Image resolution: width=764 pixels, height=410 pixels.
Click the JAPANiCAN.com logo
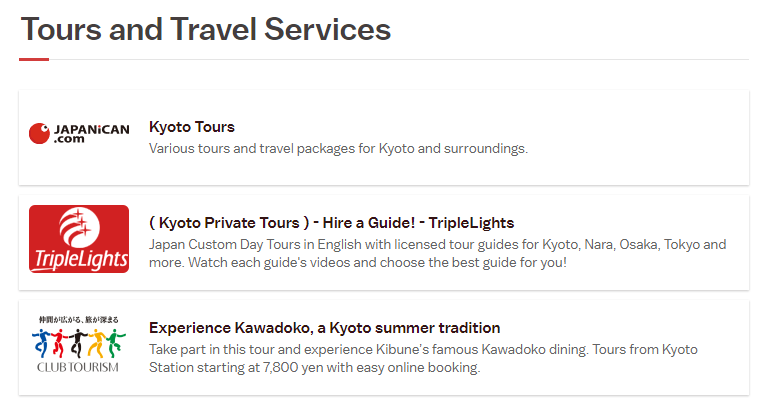(79, 134)
